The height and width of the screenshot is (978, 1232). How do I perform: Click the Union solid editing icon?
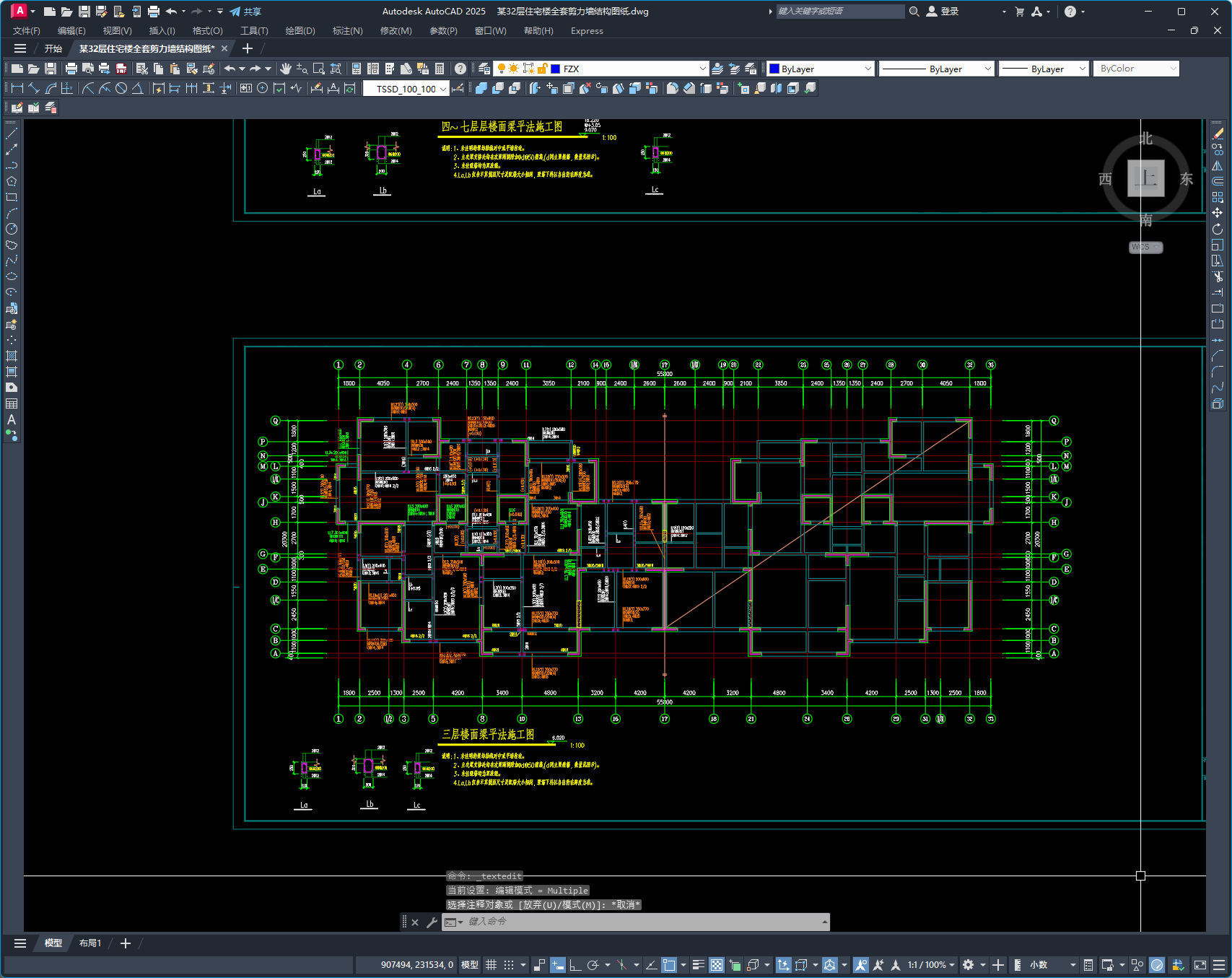[481, 88]
